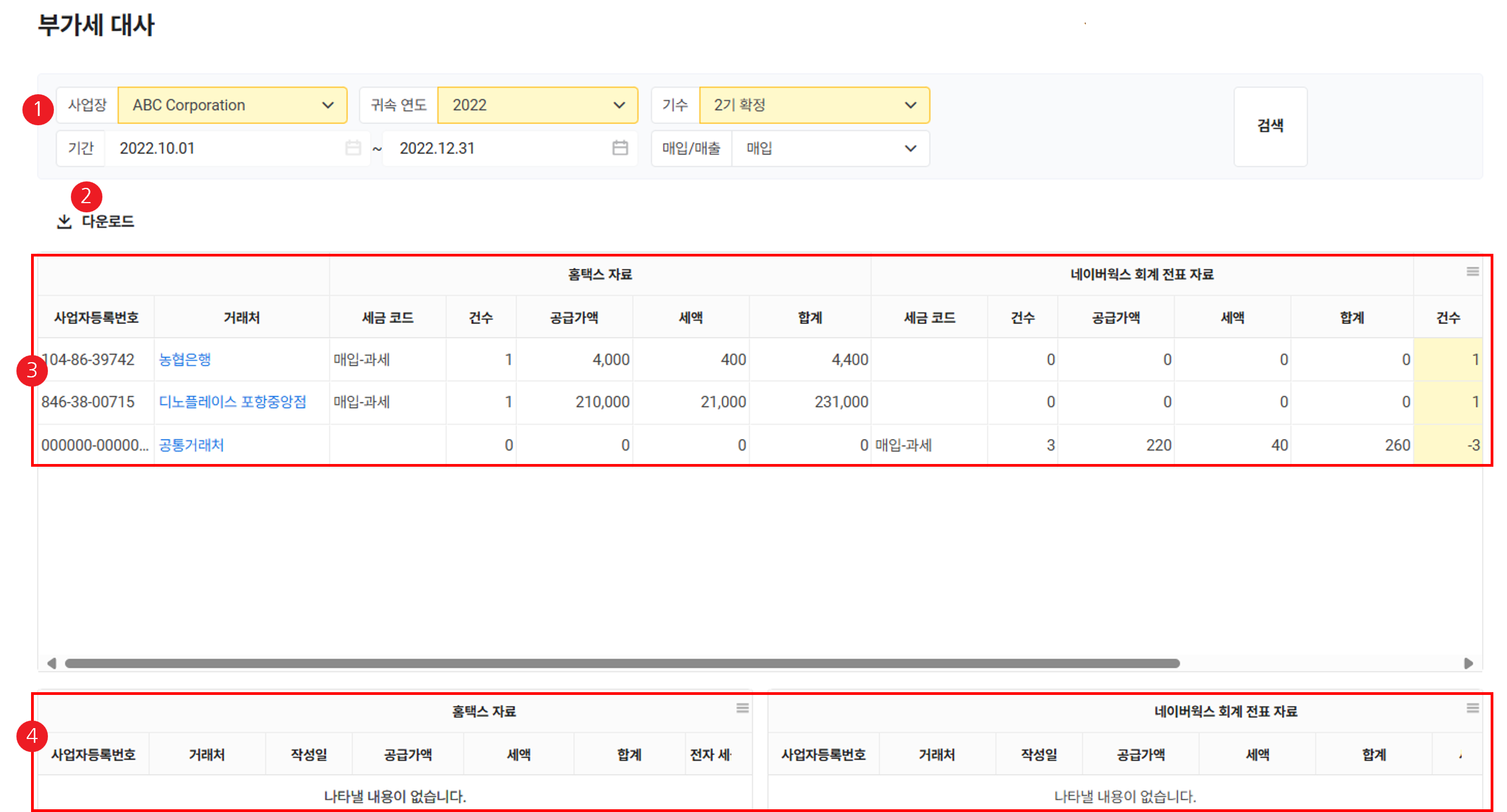The width and height of the screenshot is (1507, 812).
Task: Open 기수 2기 확정 dropdown
Action: pos(814,105)
